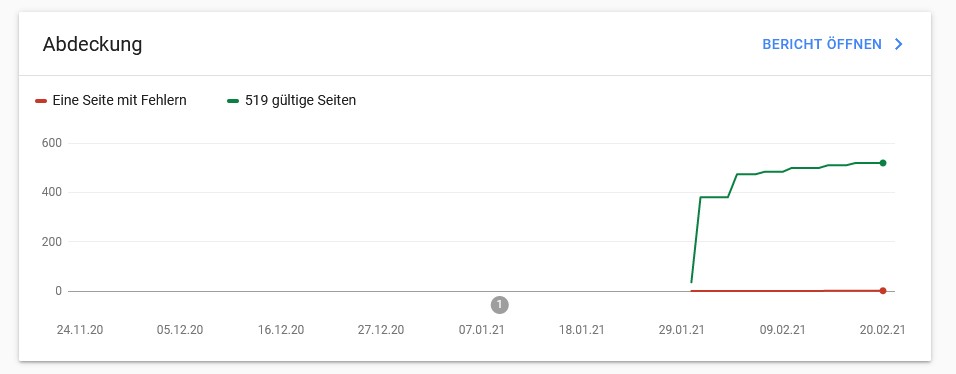
Task: Click the 05.12.20 date axis label
Action: coord(180,330)
